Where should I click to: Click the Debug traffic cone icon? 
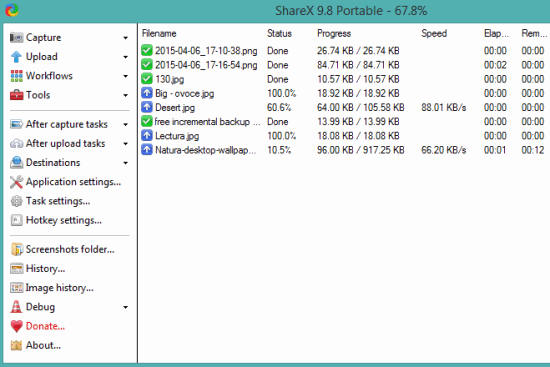[16, 307]
